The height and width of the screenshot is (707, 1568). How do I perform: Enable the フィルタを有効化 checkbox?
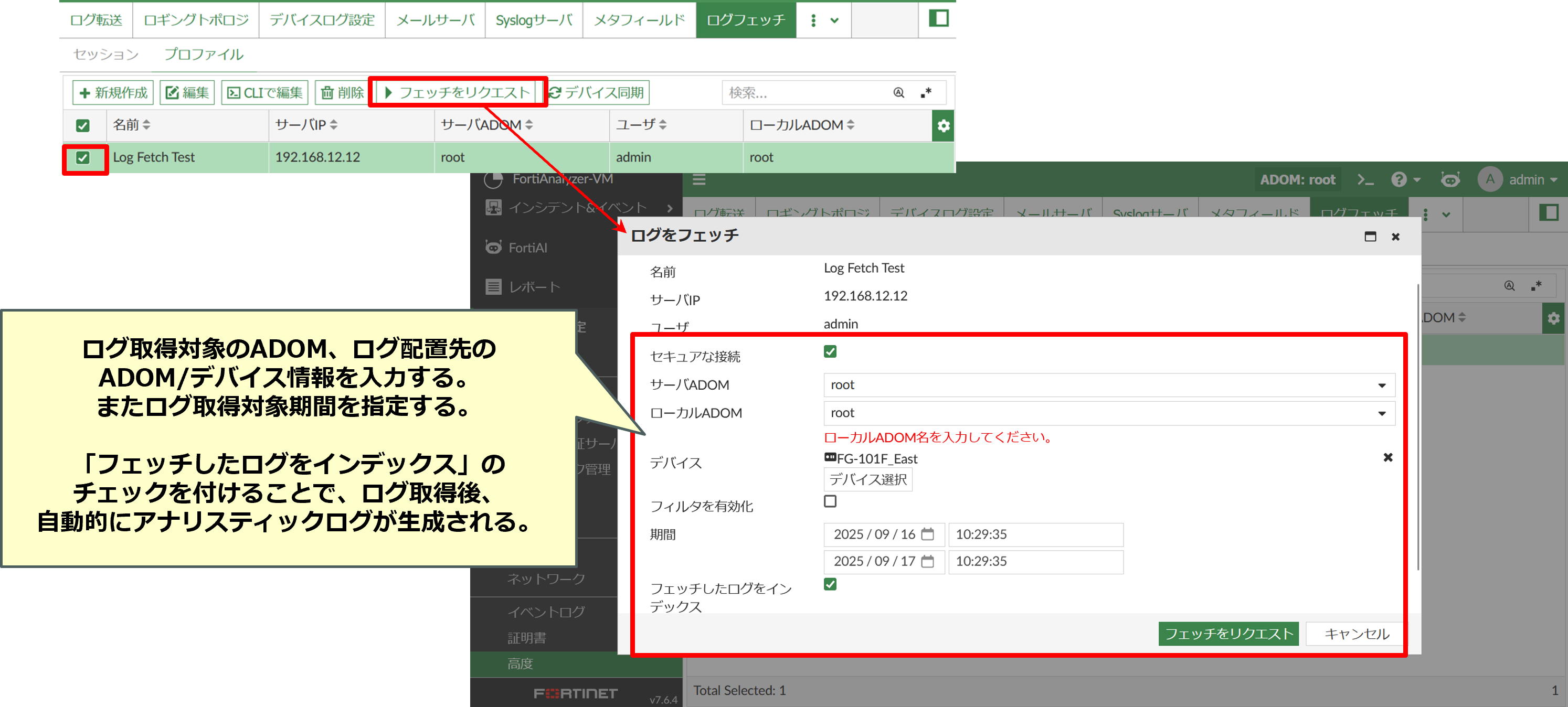[x=830, y=501]
